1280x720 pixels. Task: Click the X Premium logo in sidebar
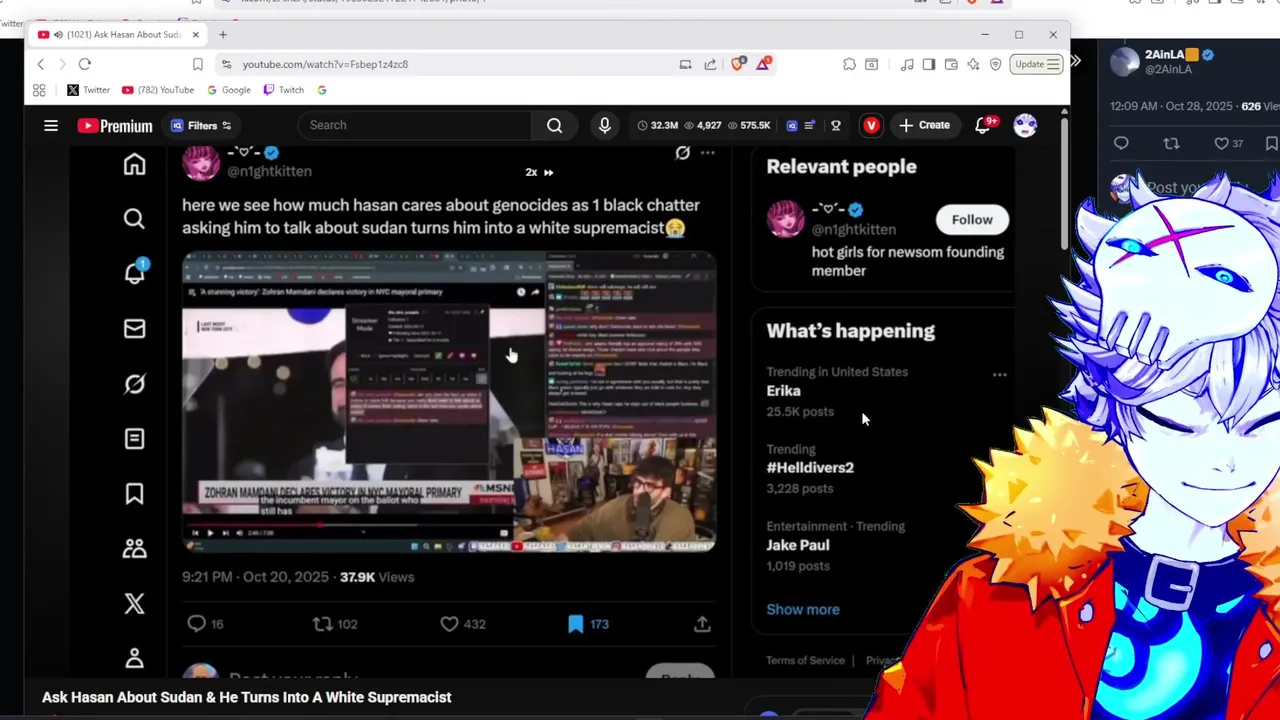[x=134, y=603]
